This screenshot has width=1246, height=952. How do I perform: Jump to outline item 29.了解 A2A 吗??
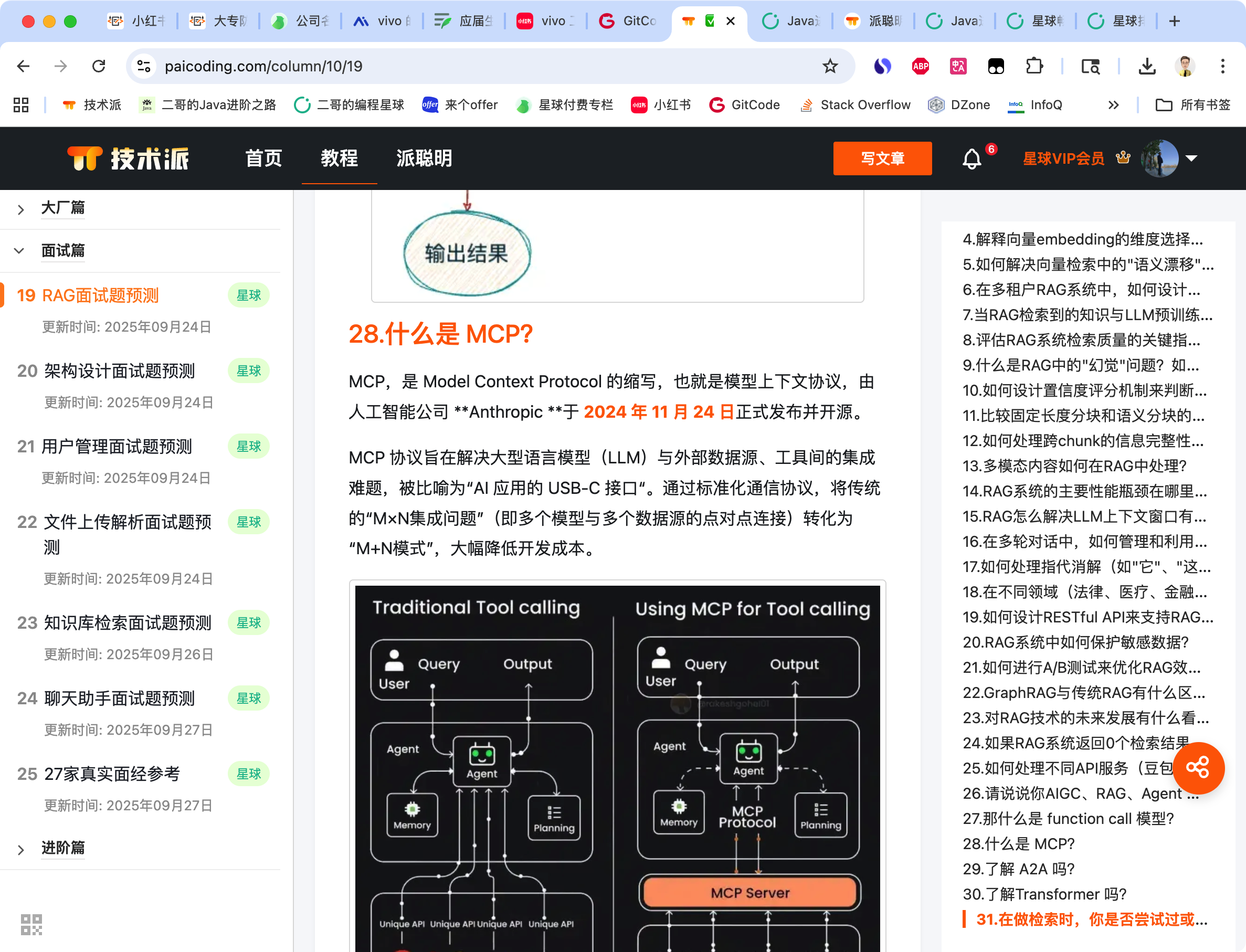point(1018,869)
